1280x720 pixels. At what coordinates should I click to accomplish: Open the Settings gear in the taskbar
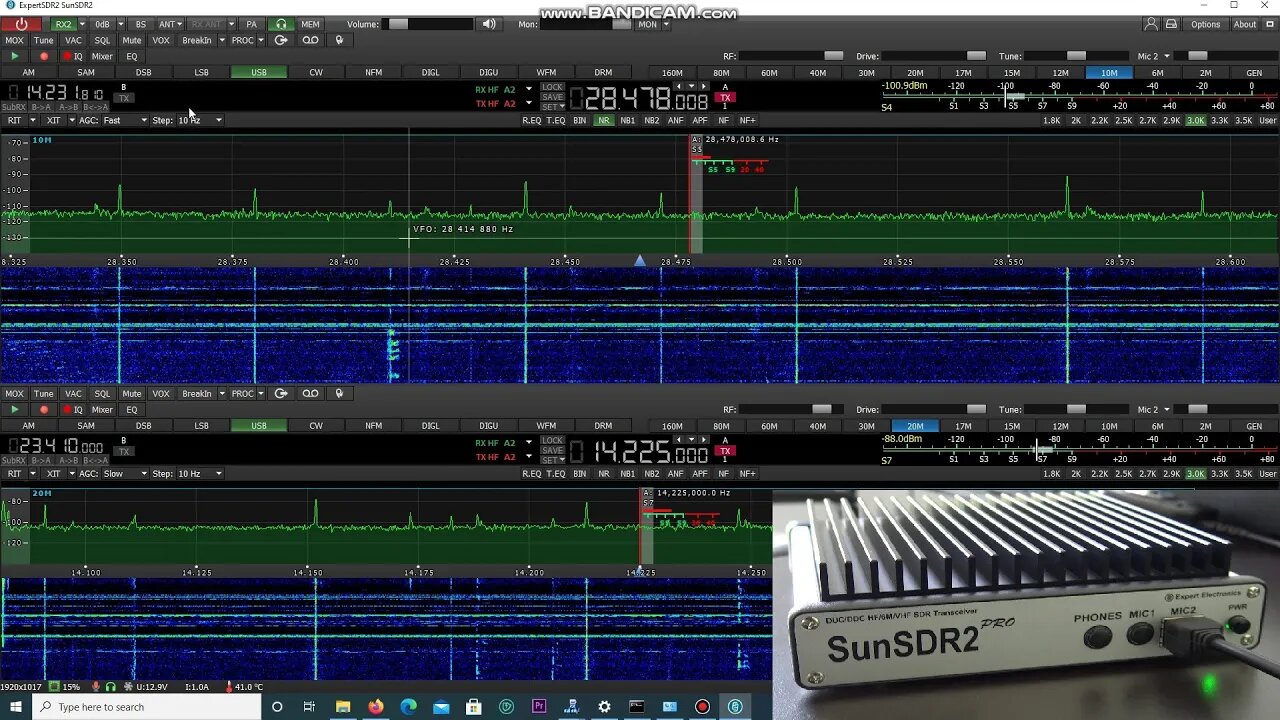click(604, 706)
